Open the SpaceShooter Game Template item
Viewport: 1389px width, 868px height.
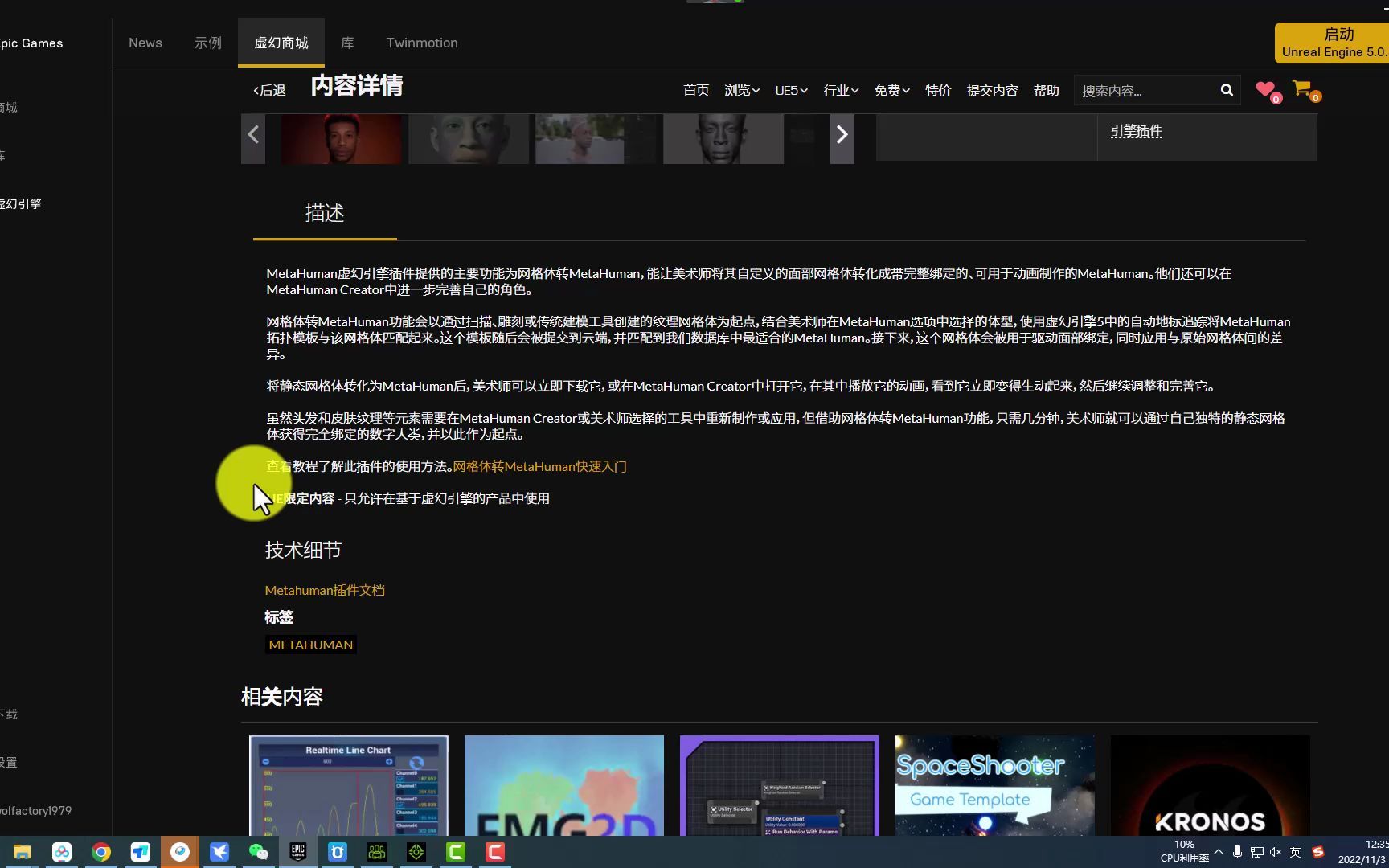coord(995,785)
